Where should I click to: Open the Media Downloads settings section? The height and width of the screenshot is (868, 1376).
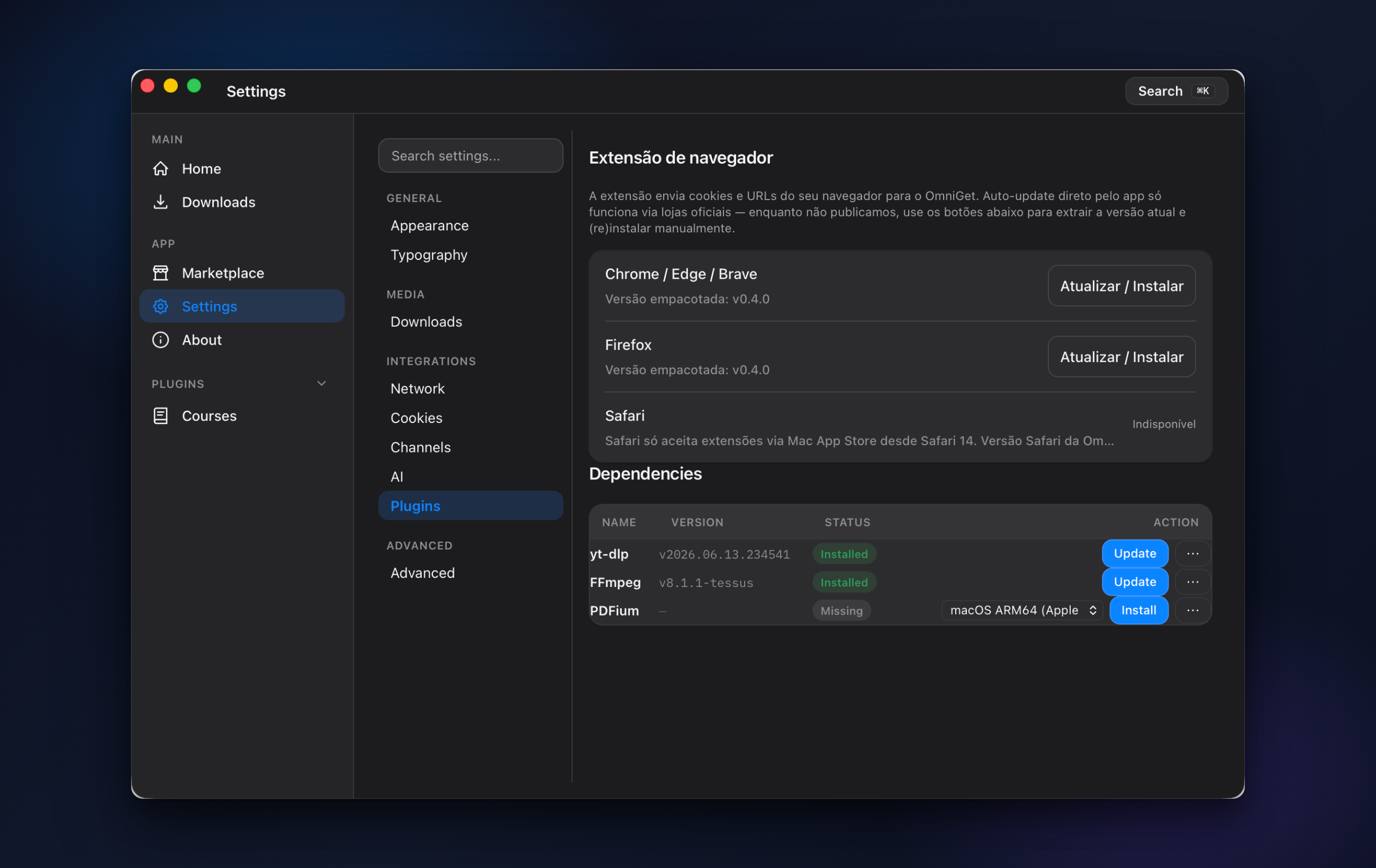pyautogui.click(x=471, y=322)
